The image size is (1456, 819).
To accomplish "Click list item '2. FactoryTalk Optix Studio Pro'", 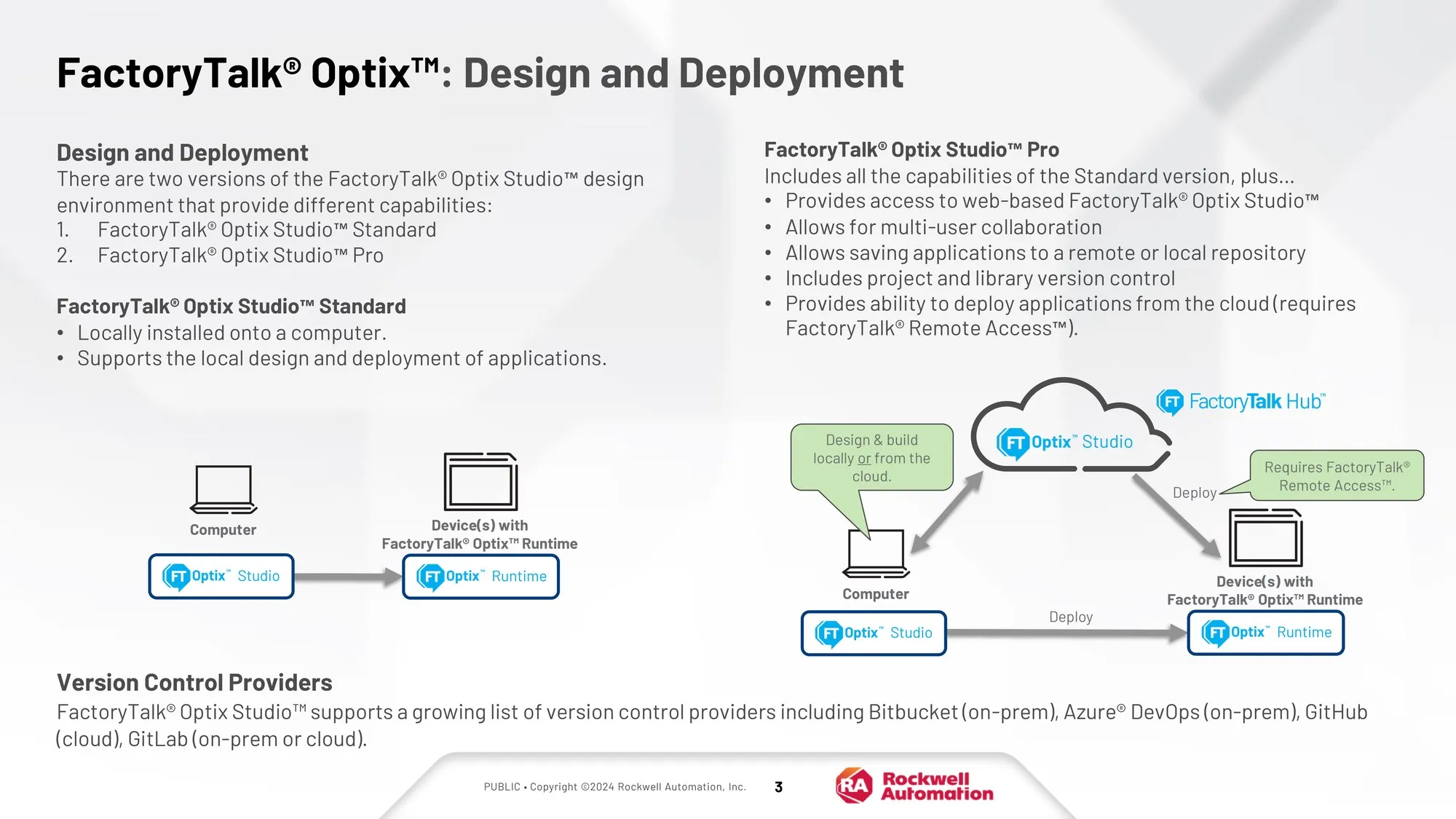I will pyautogui.click(x=220, y=256).
